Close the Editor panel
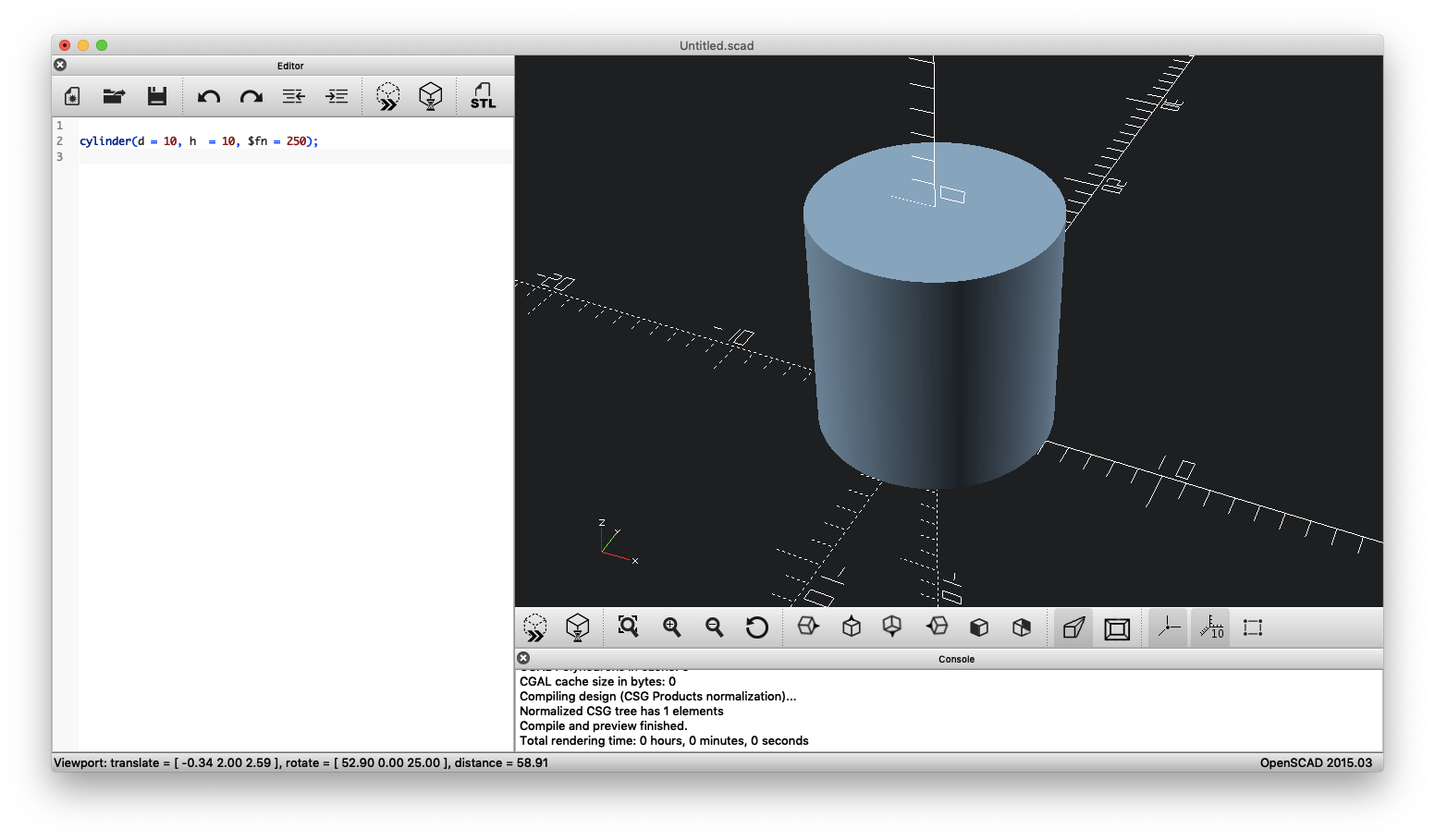The height and width of the screenshot is (840, 1435). 60,65
